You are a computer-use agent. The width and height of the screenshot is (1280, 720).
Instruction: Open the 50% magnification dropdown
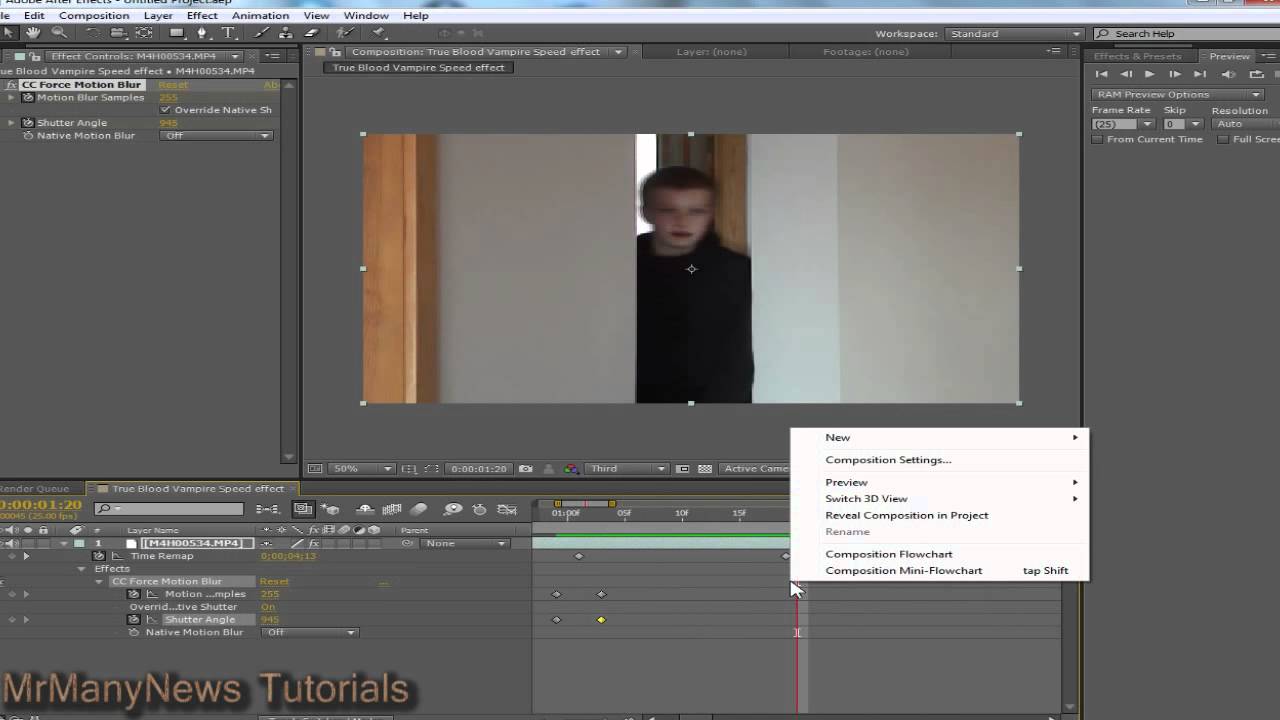pyautogui.click(x=363, y=468)
